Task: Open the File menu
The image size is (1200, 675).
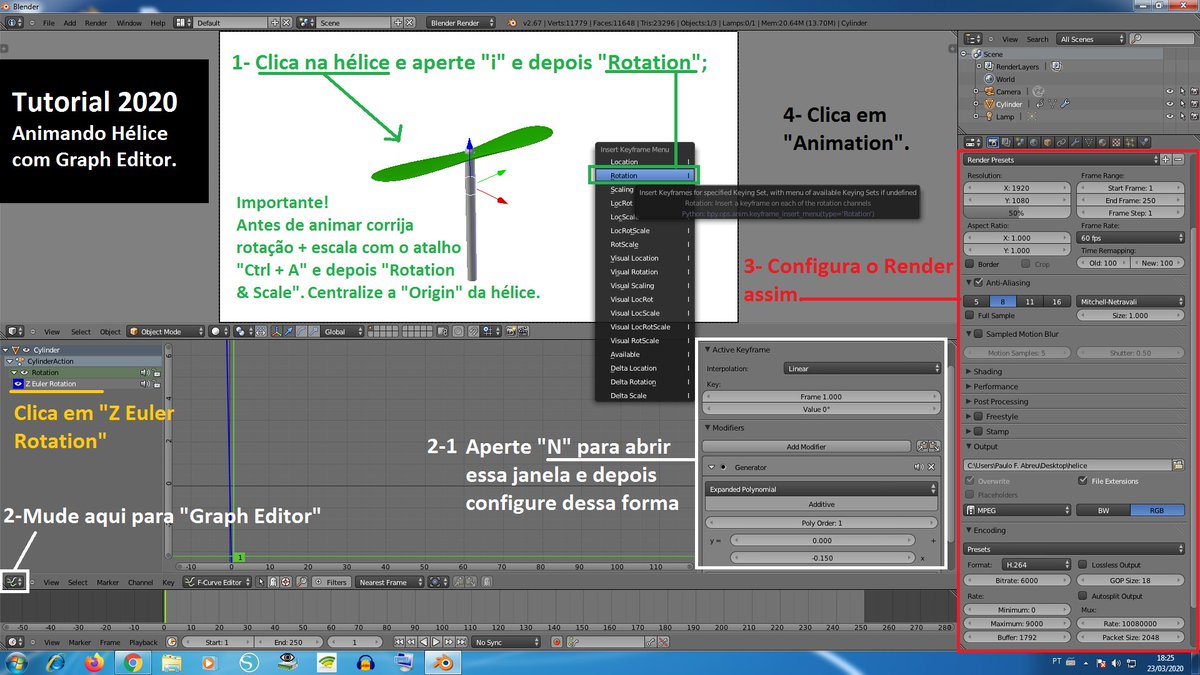Action: pos(48,22)
